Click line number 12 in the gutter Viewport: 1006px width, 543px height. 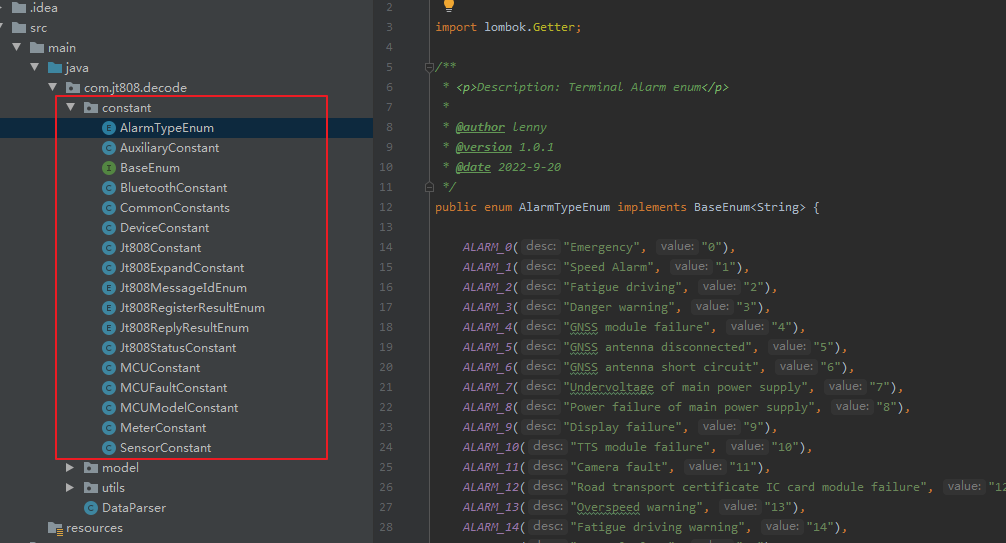click(x=386, y=207)
